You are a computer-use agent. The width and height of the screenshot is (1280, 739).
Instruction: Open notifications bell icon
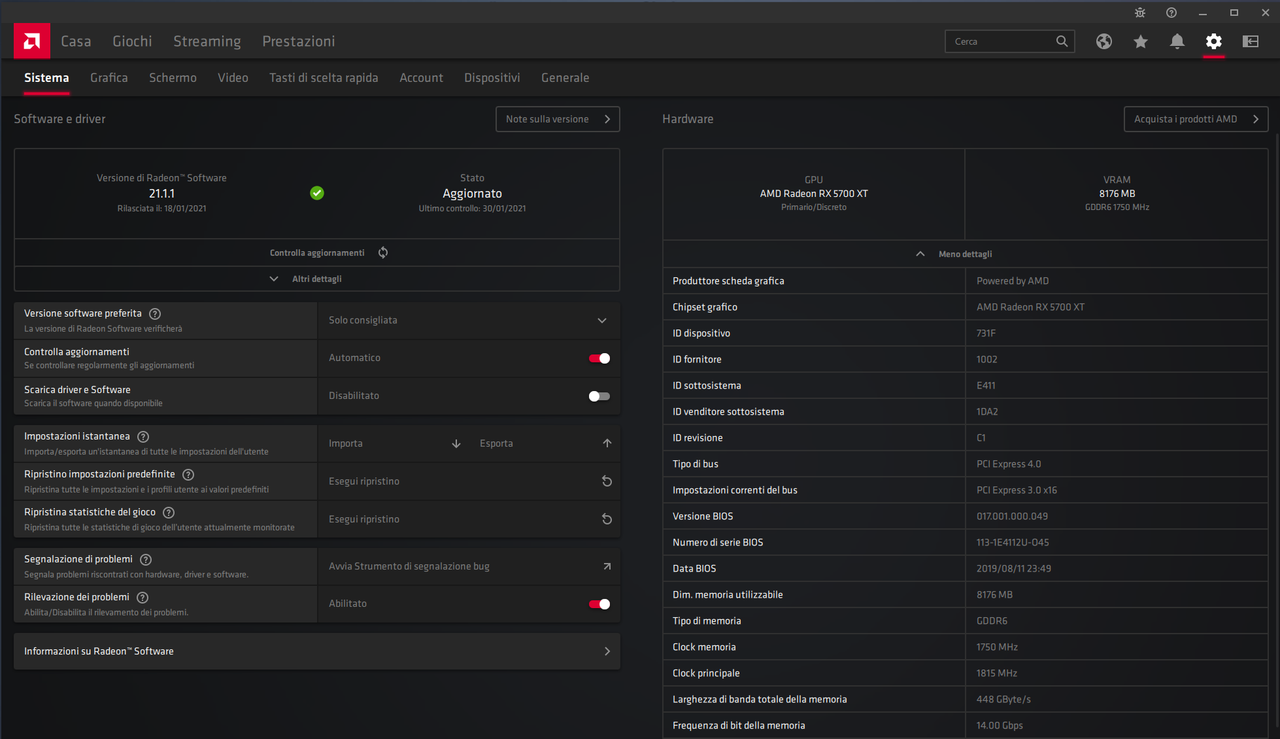(1177, 41)
